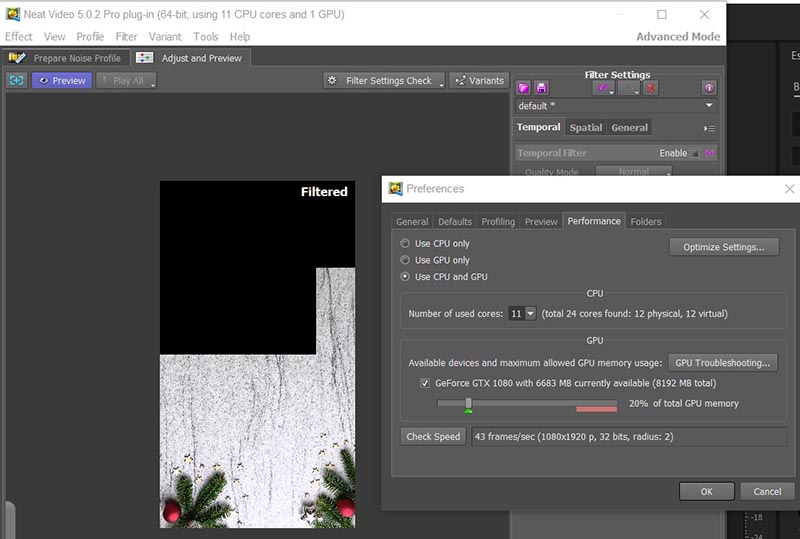
Task: Click the Variants button
Action: click(480, 80)
